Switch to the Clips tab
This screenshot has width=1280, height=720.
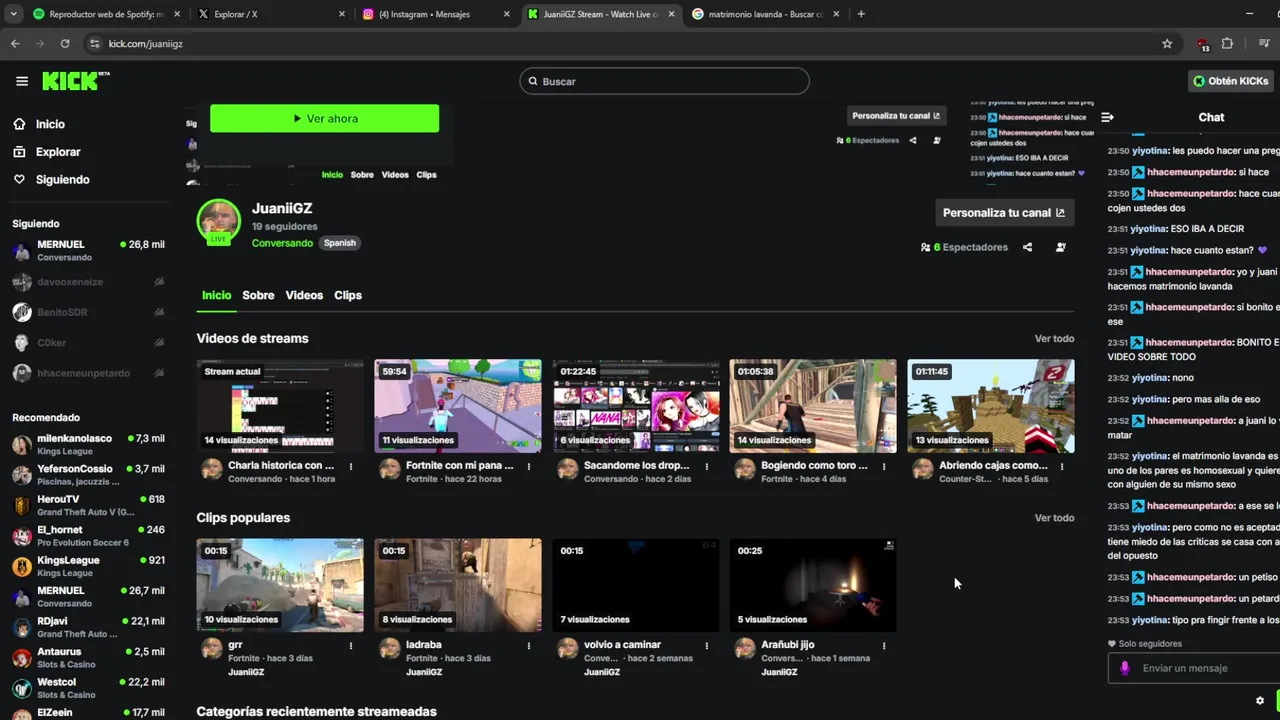348,295
